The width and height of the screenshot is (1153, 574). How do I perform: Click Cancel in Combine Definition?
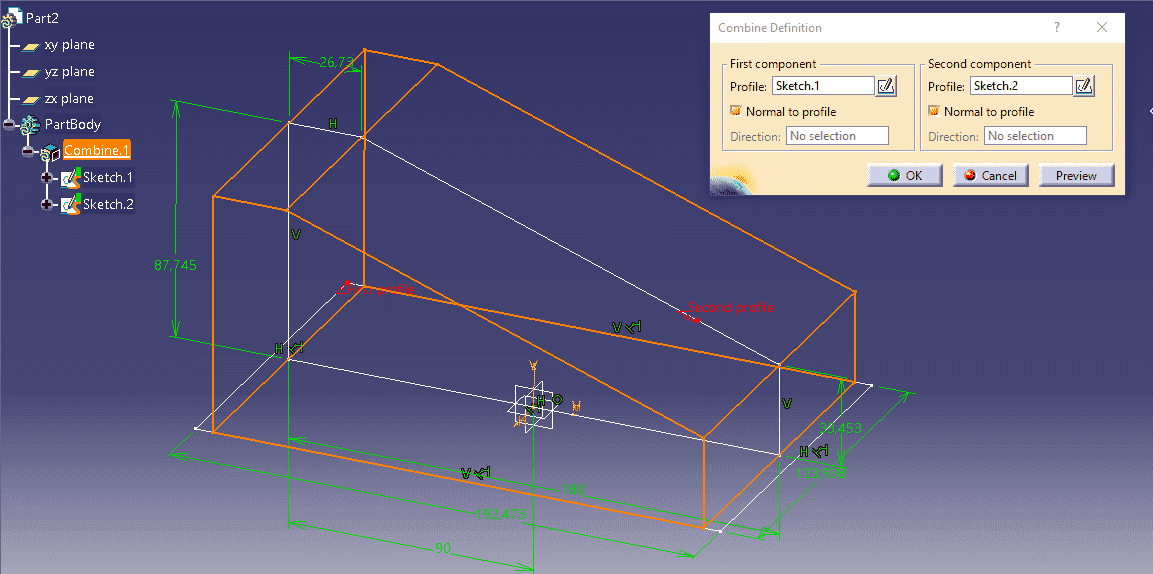click(x=990, y=176)
